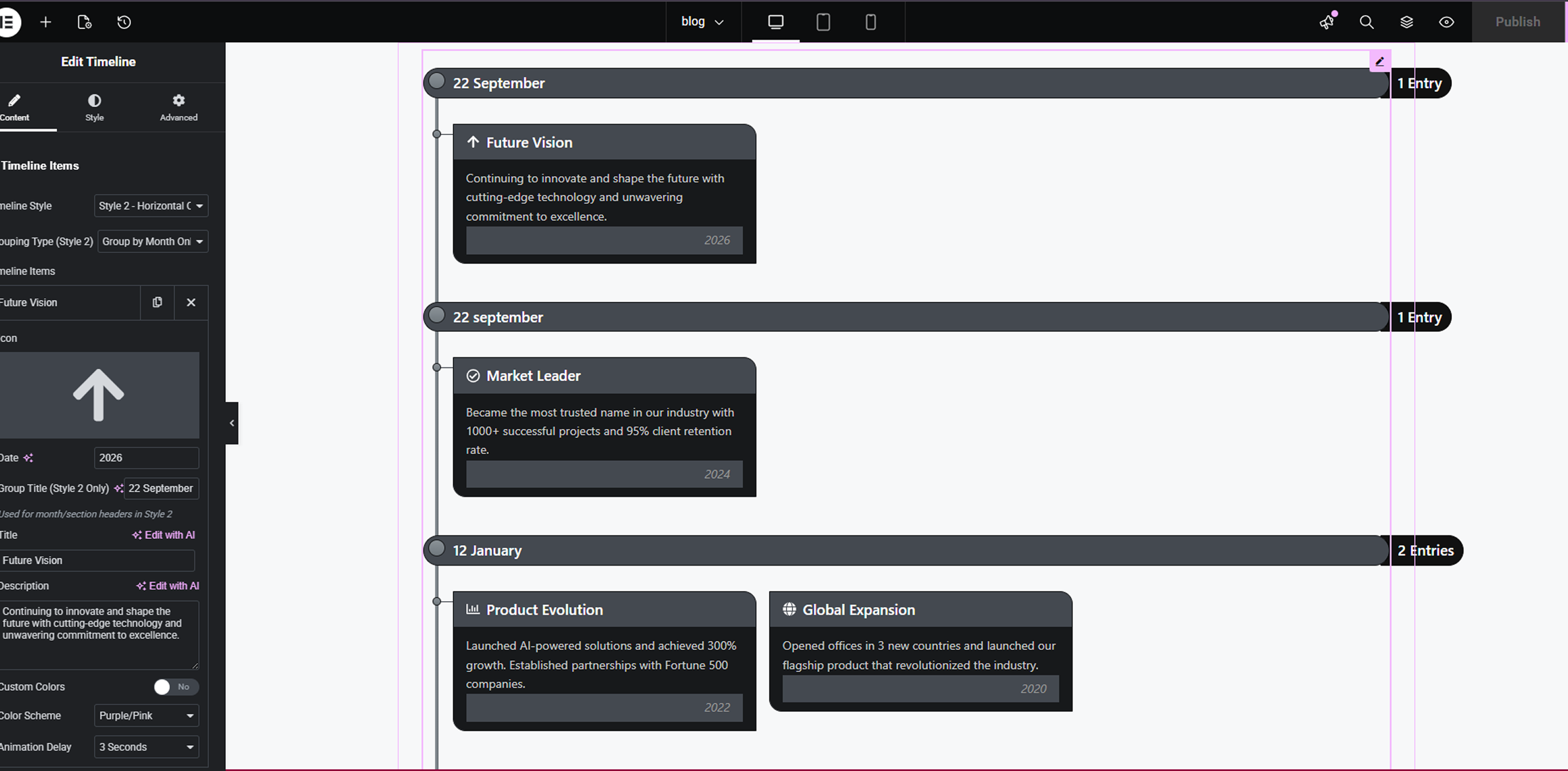
Task: Switch to mobile preview mode
Action: click(x=870, y=22)
